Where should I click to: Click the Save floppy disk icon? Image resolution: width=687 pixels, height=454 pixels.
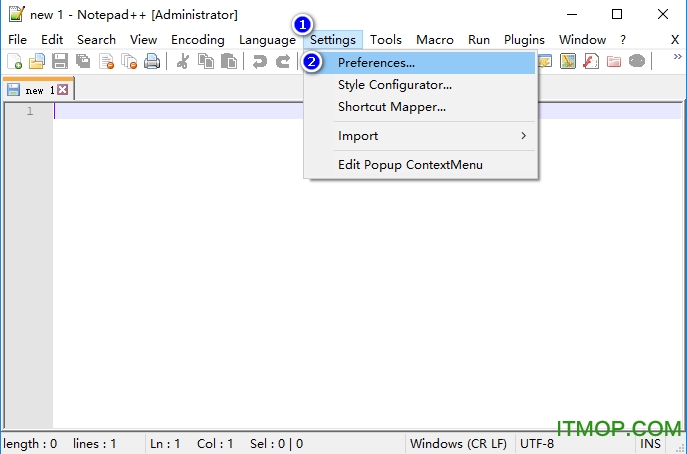click(60, 61)
